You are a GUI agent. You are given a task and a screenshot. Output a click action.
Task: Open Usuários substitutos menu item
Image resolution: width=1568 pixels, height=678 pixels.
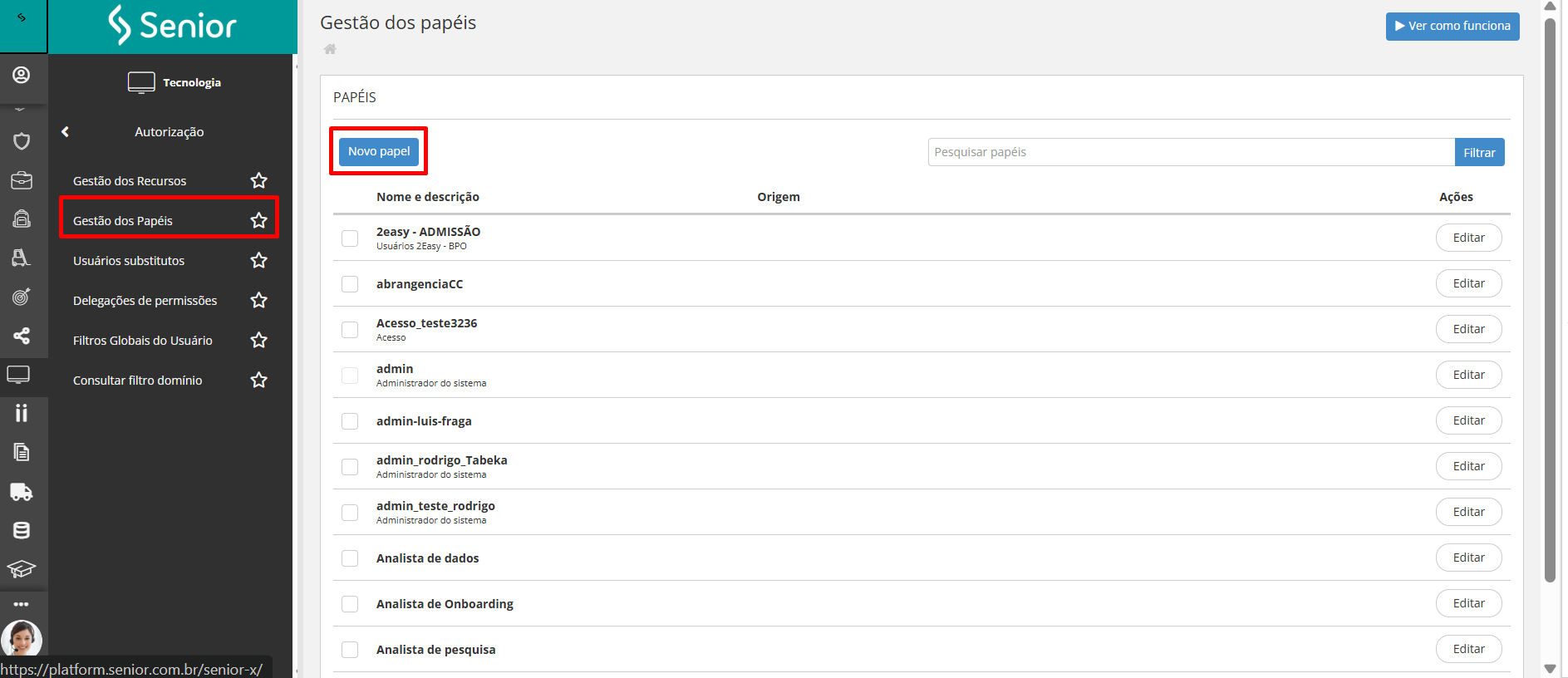(x=129, y=261)
